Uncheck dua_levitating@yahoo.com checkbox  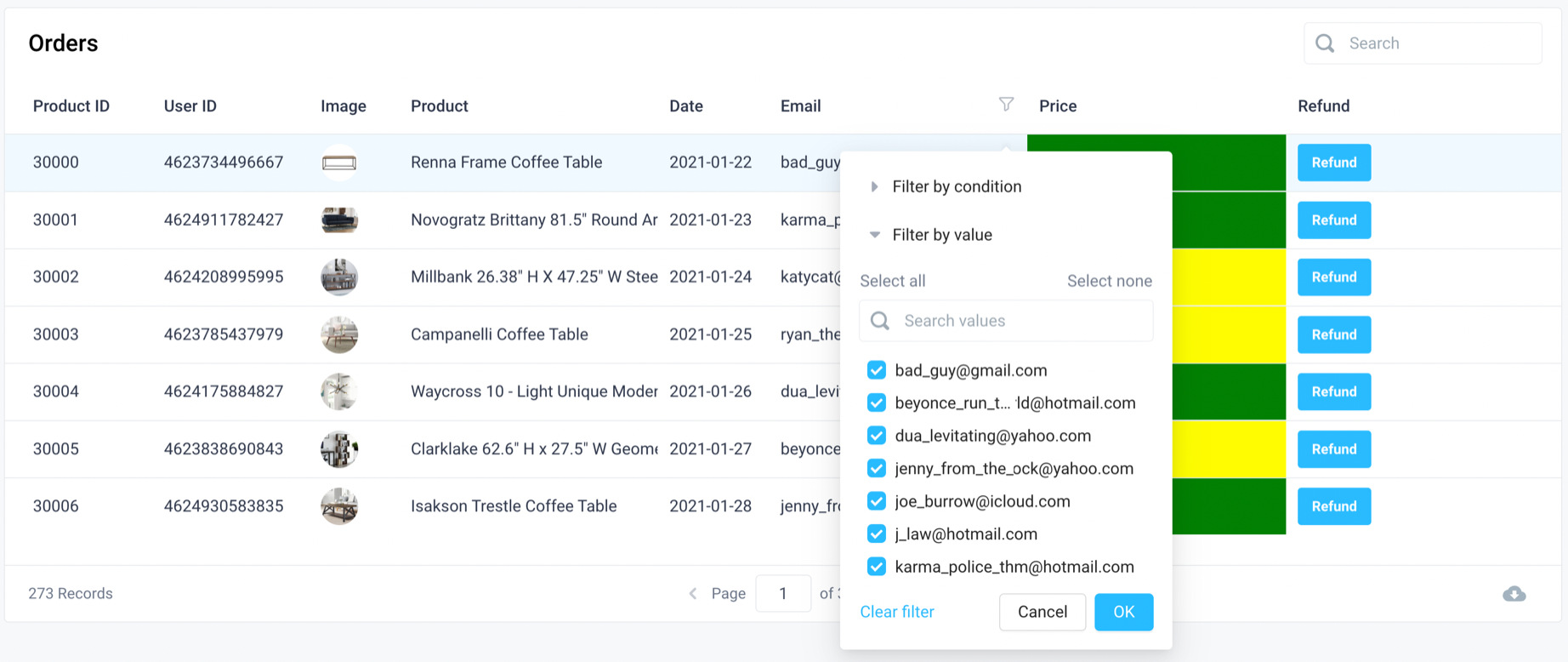[877, 436]
